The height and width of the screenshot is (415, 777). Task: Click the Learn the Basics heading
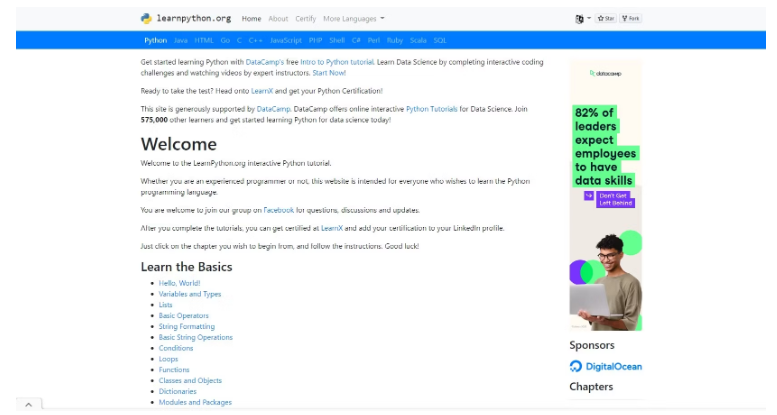pyautogui.click(x=186, y=267)
